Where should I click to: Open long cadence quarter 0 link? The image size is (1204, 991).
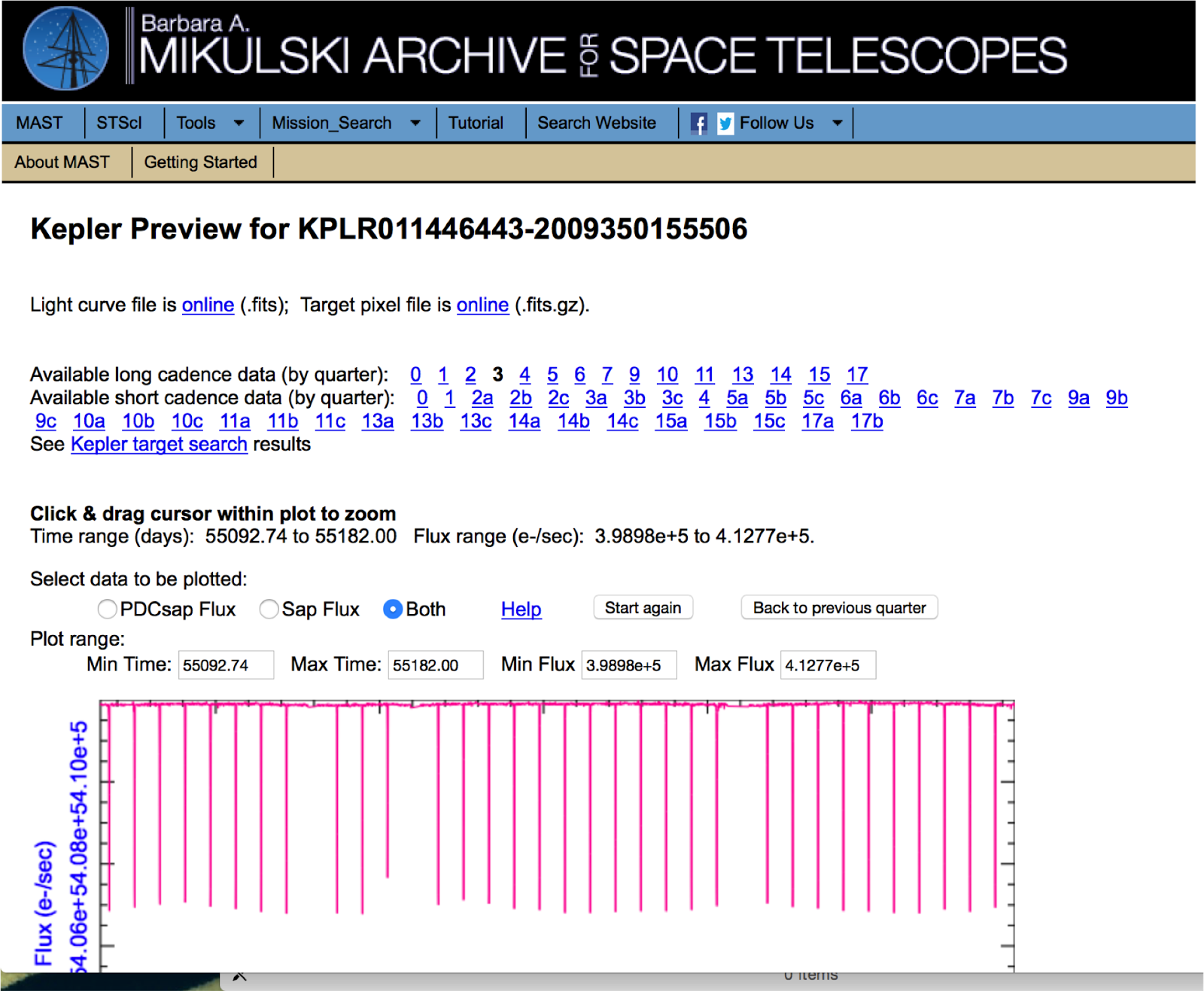tap(415, 375)
